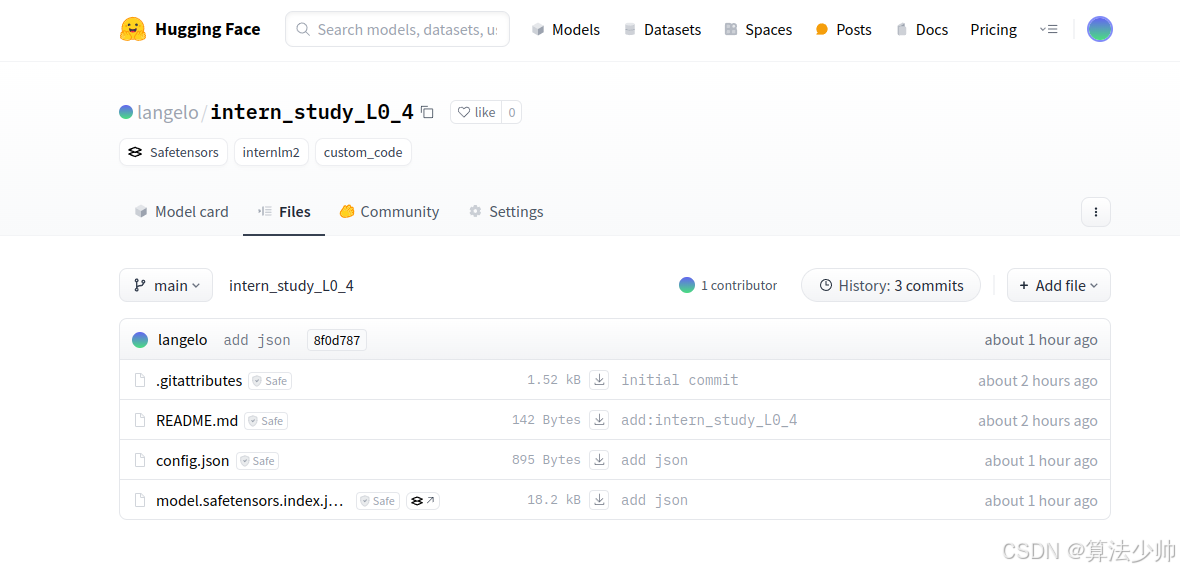The width and height of the screenshot is (1180, 571).
Task: Click the 1 contributor label
Action: [x=739, y=286]
